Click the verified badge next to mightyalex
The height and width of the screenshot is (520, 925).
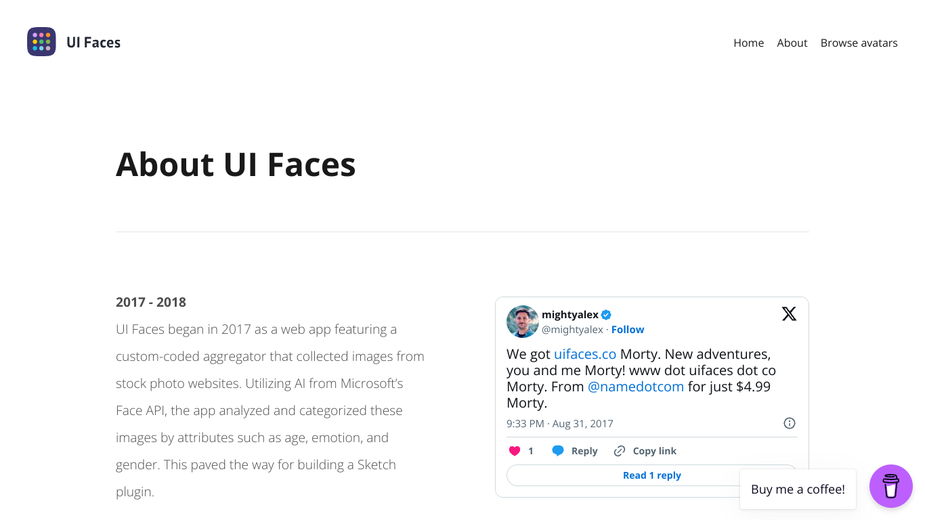coord(606,315)
